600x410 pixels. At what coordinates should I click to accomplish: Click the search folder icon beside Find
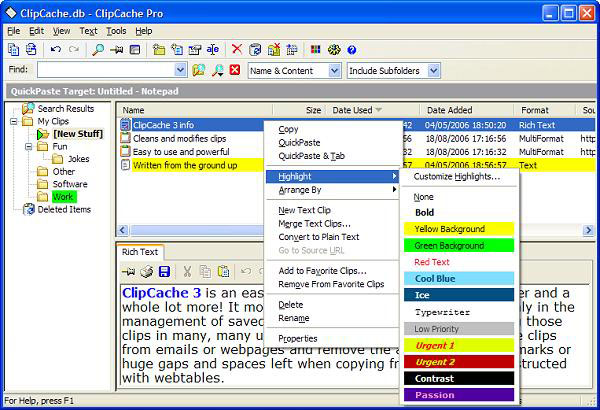tap(199, 70)
